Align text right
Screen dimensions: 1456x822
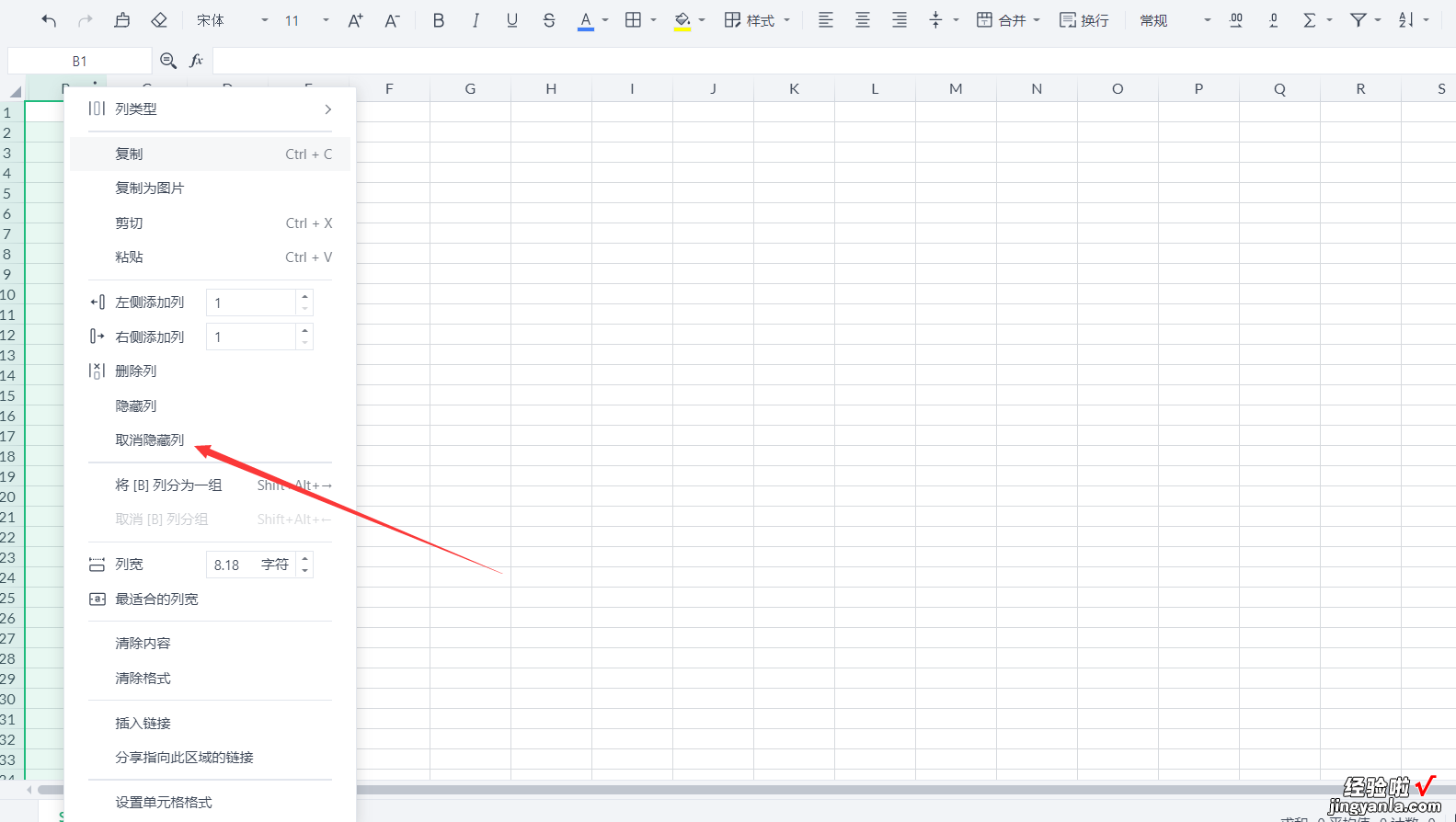[900, 20]
